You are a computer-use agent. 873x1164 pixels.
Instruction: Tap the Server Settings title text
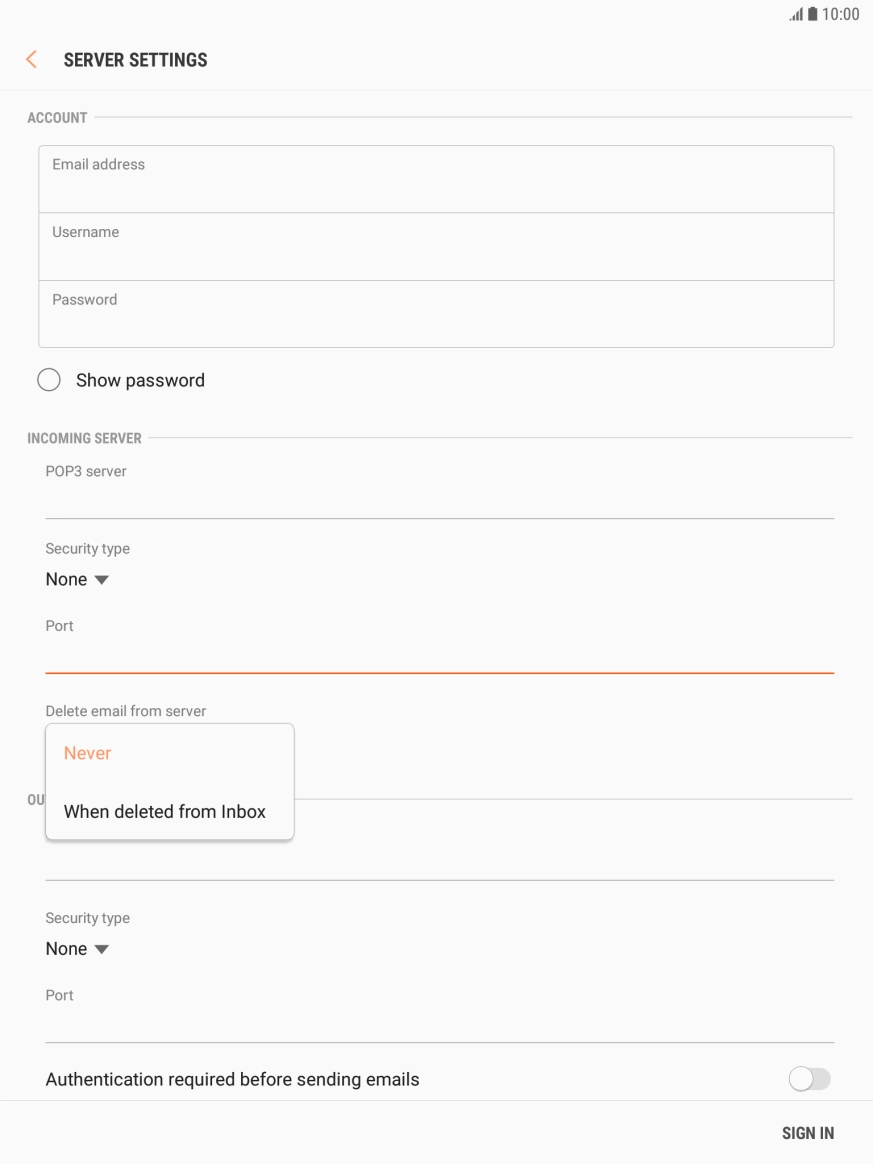coord(135,60)
